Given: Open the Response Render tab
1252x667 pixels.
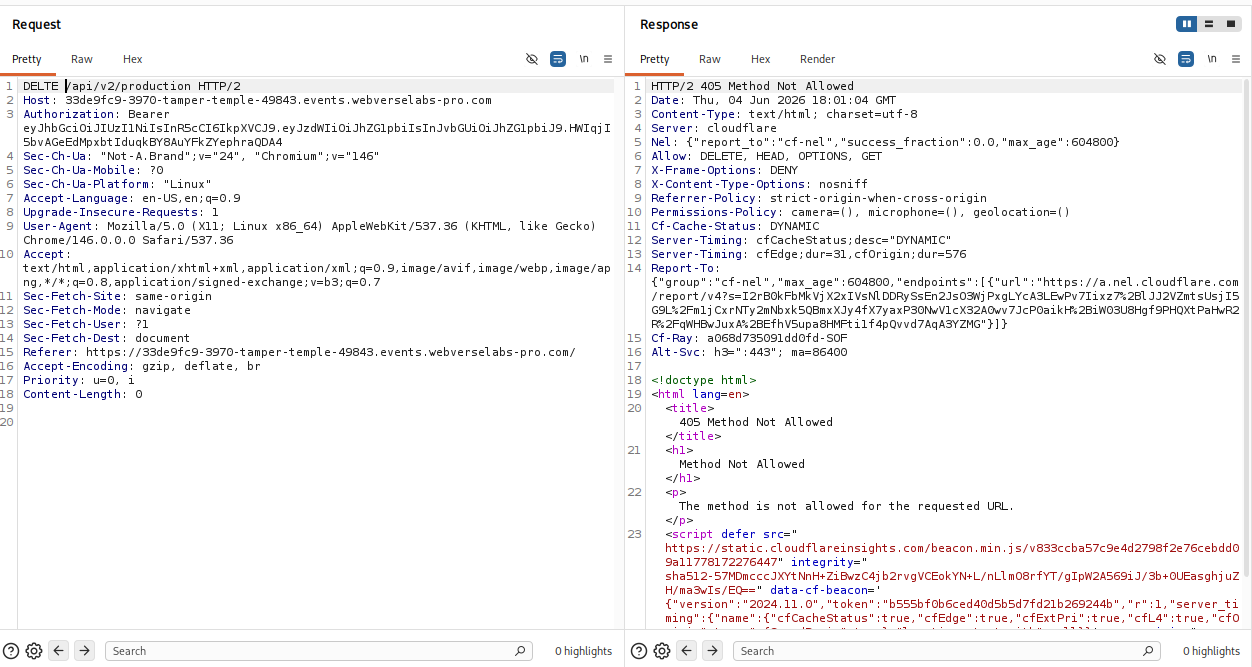Looking at the screenshot, I should [817, 59].
